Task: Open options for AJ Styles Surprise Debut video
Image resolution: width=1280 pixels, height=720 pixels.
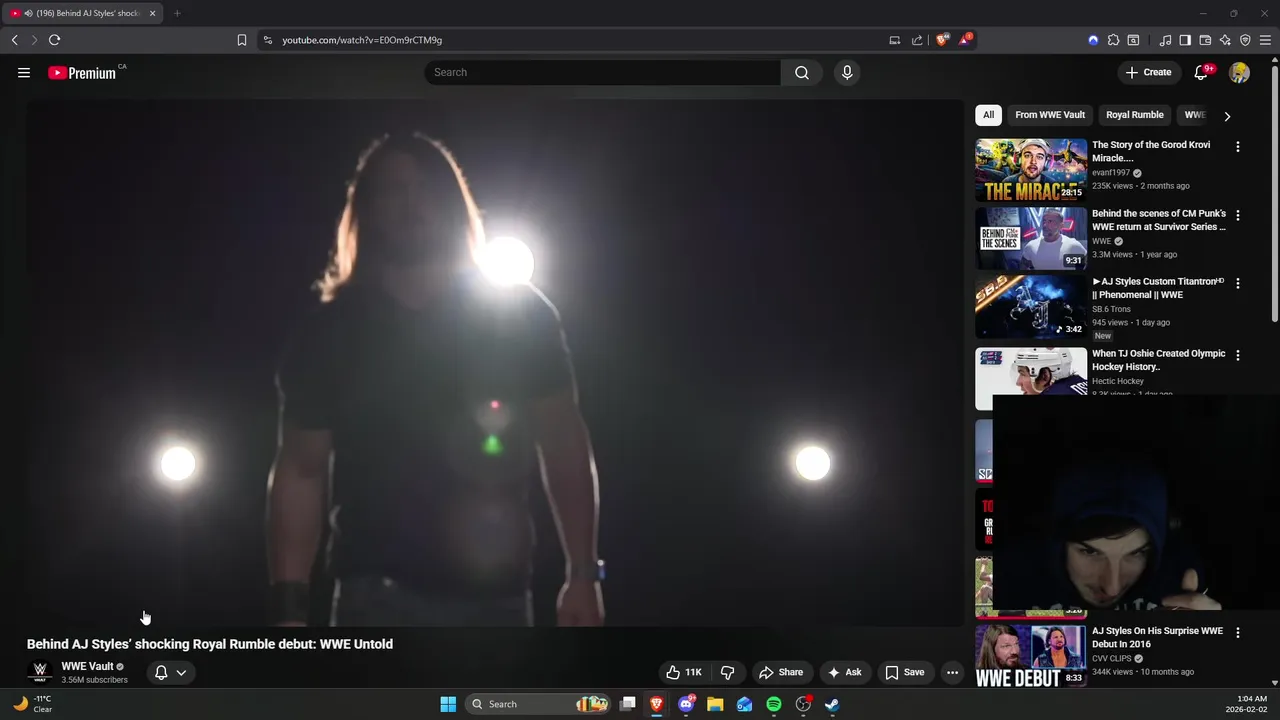Action: pos(1238,633)
